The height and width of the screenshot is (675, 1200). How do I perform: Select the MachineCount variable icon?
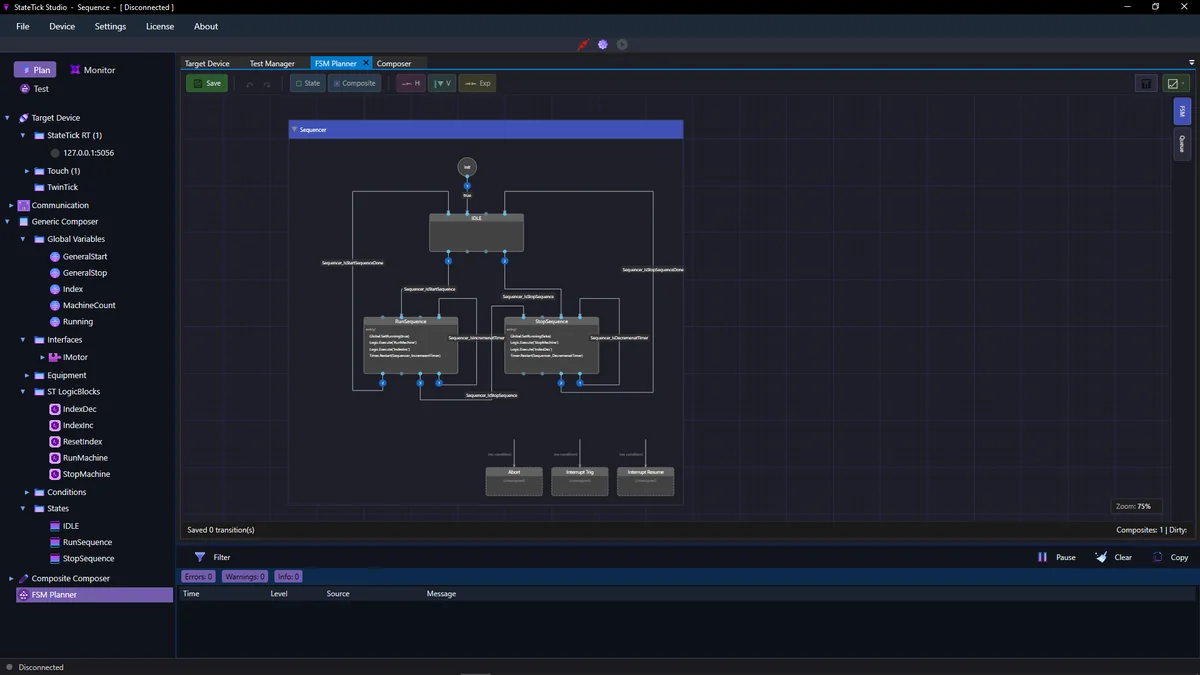point(55,305)
